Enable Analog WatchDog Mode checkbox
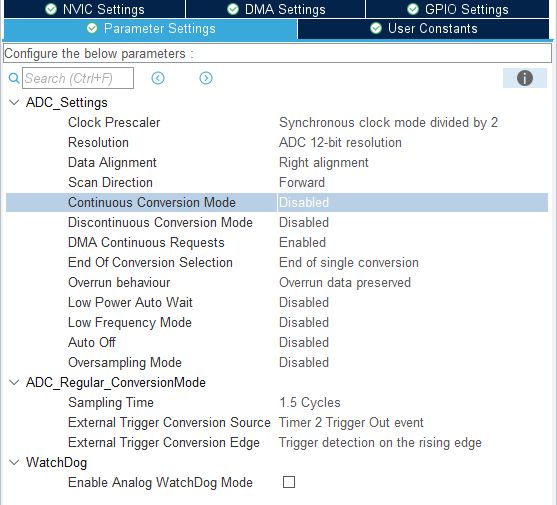This screenshot has height=505, width=557. click(288, 482)
